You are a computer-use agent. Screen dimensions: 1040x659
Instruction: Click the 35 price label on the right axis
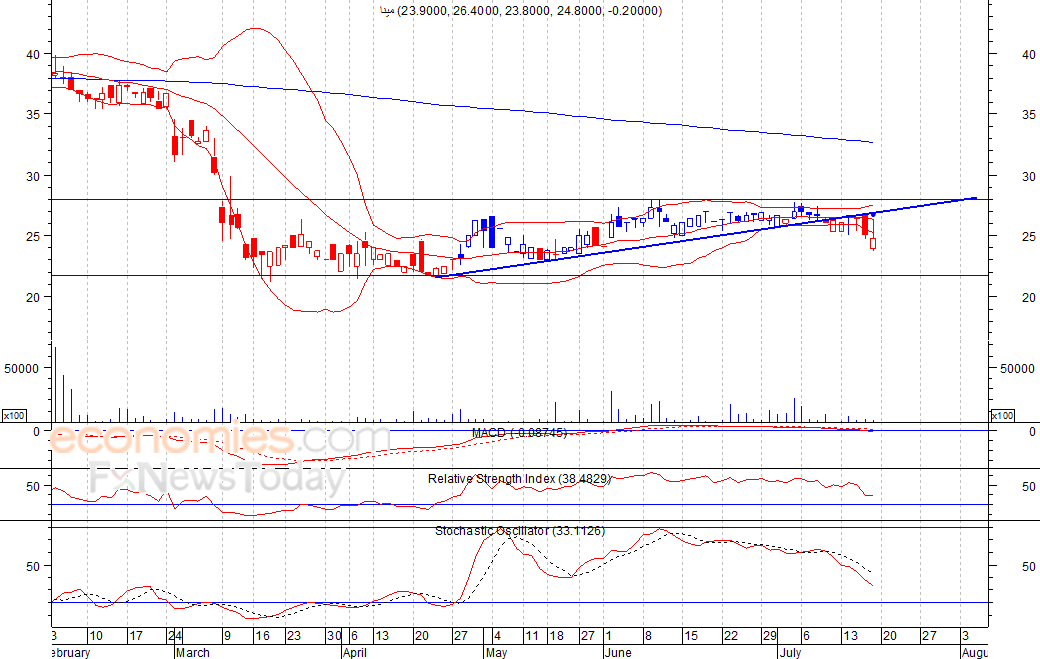click(x=1029, y=115)
